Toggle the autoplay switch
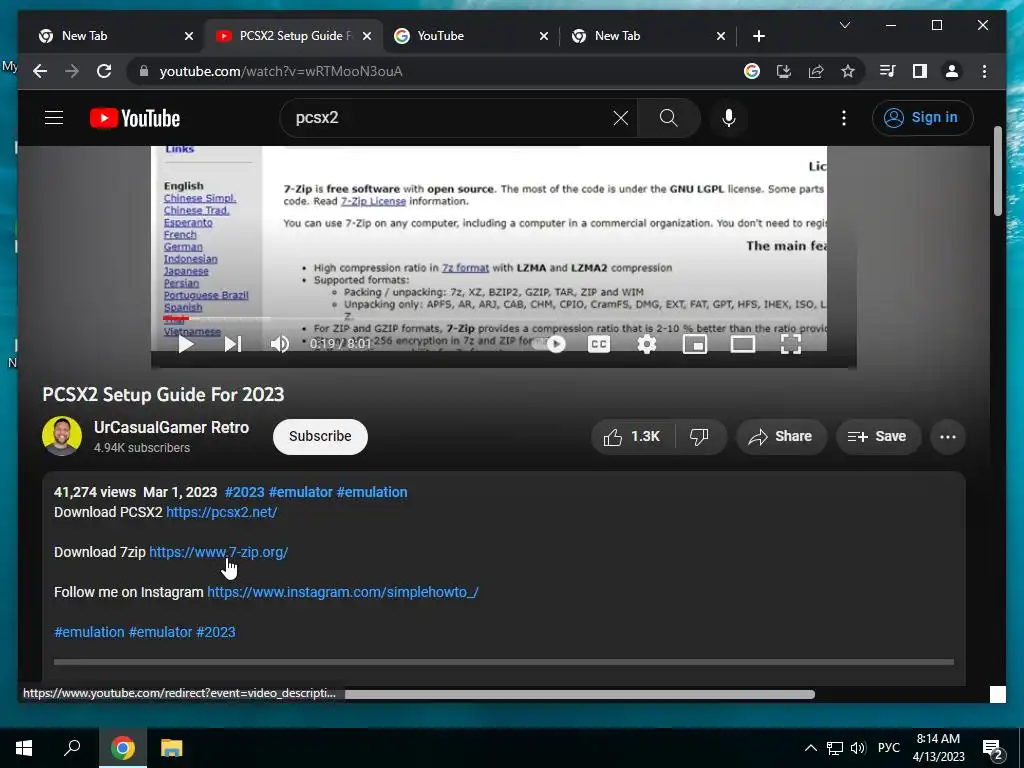Image resolution: width=1024 pixels, height=768 pixels. pos(549,344)
